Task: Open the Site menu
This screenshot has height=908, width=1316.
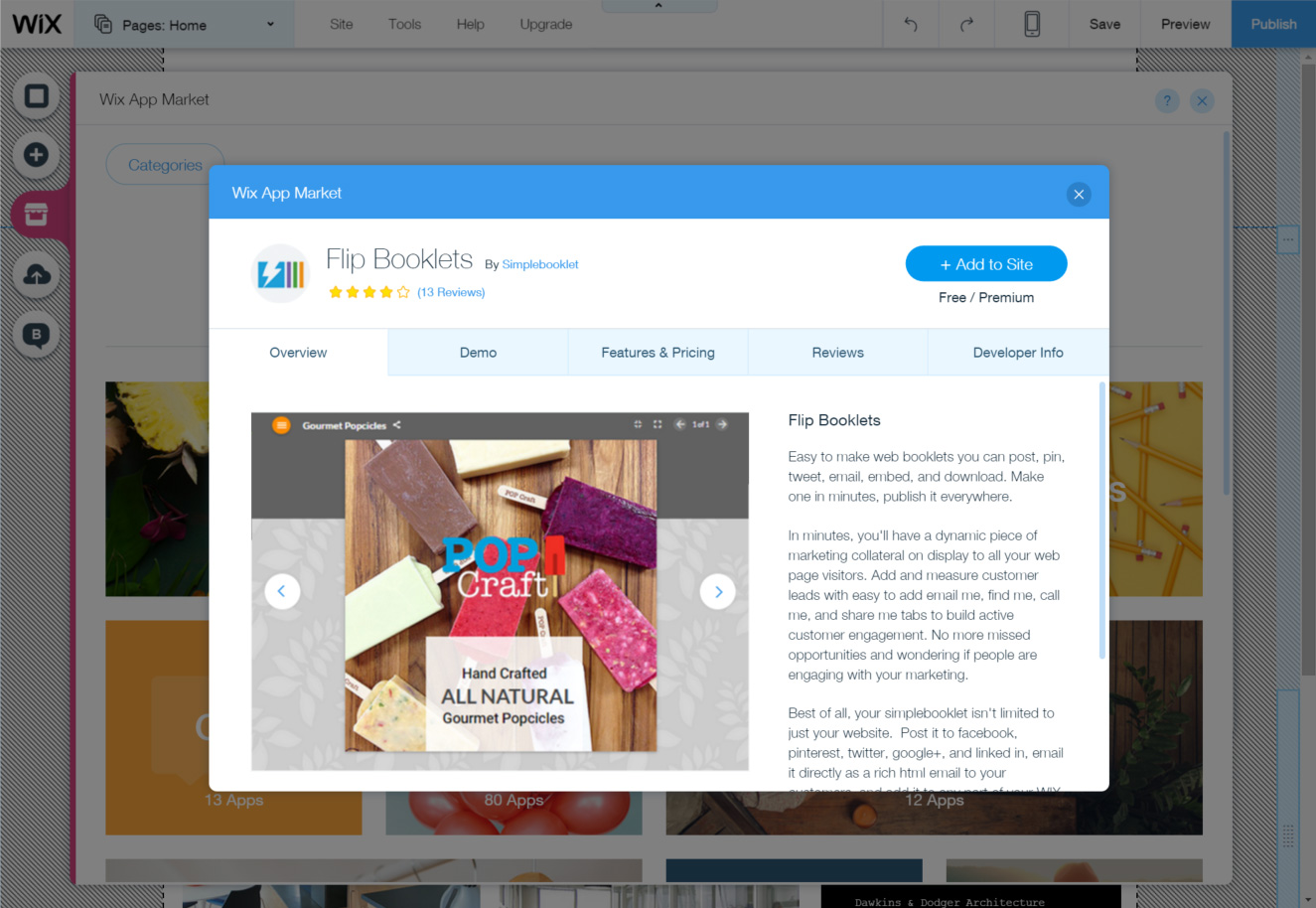Action: coord(341,24)
